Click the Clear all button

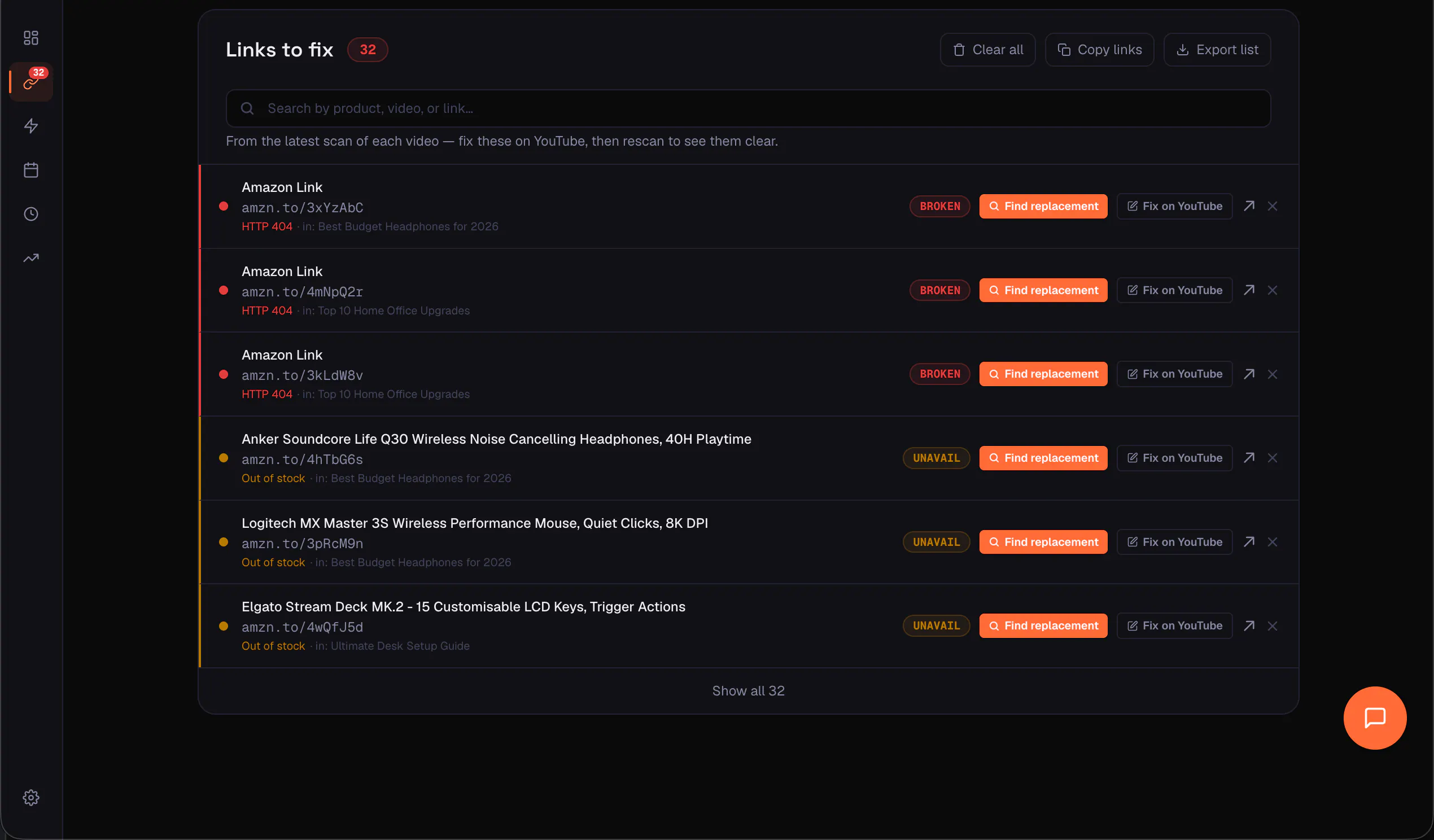point(987,50)
